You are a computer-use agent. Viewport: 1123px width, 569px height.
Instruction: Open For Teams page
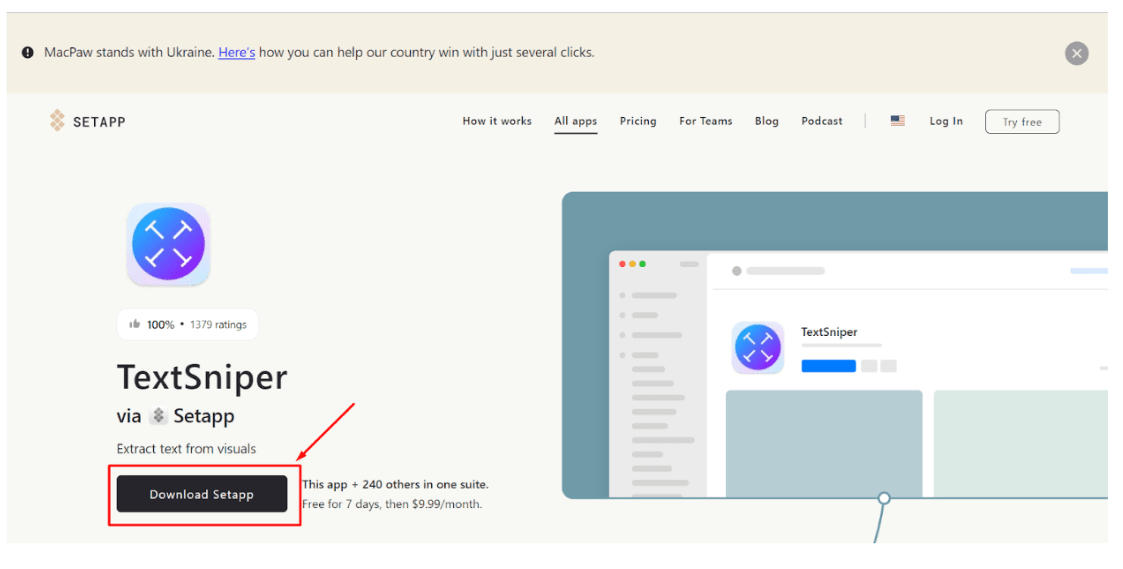coord(705,121)
